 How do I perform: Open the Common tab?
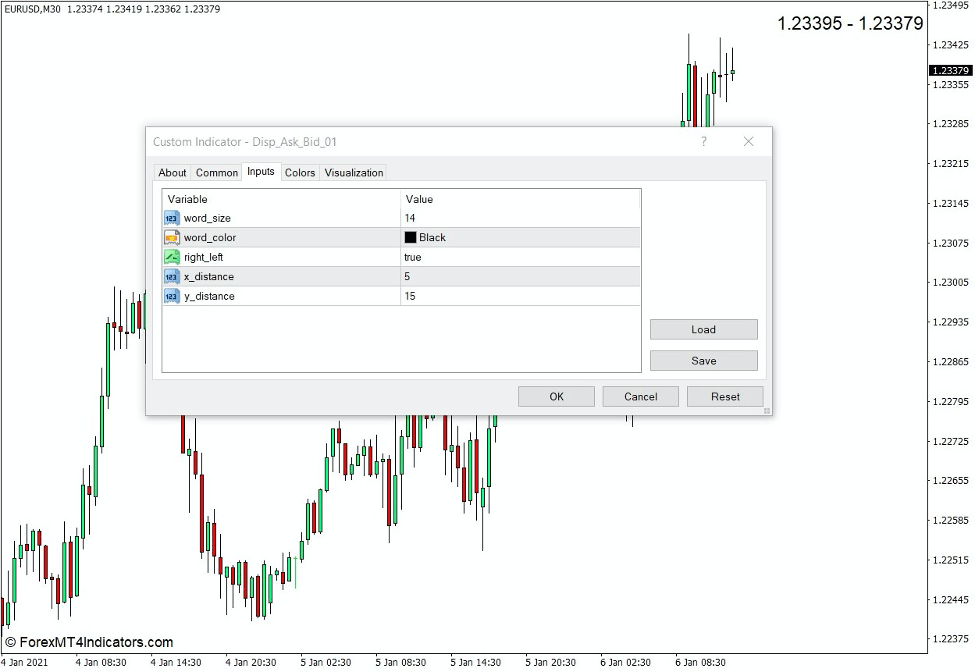click(x=216, y=172)
